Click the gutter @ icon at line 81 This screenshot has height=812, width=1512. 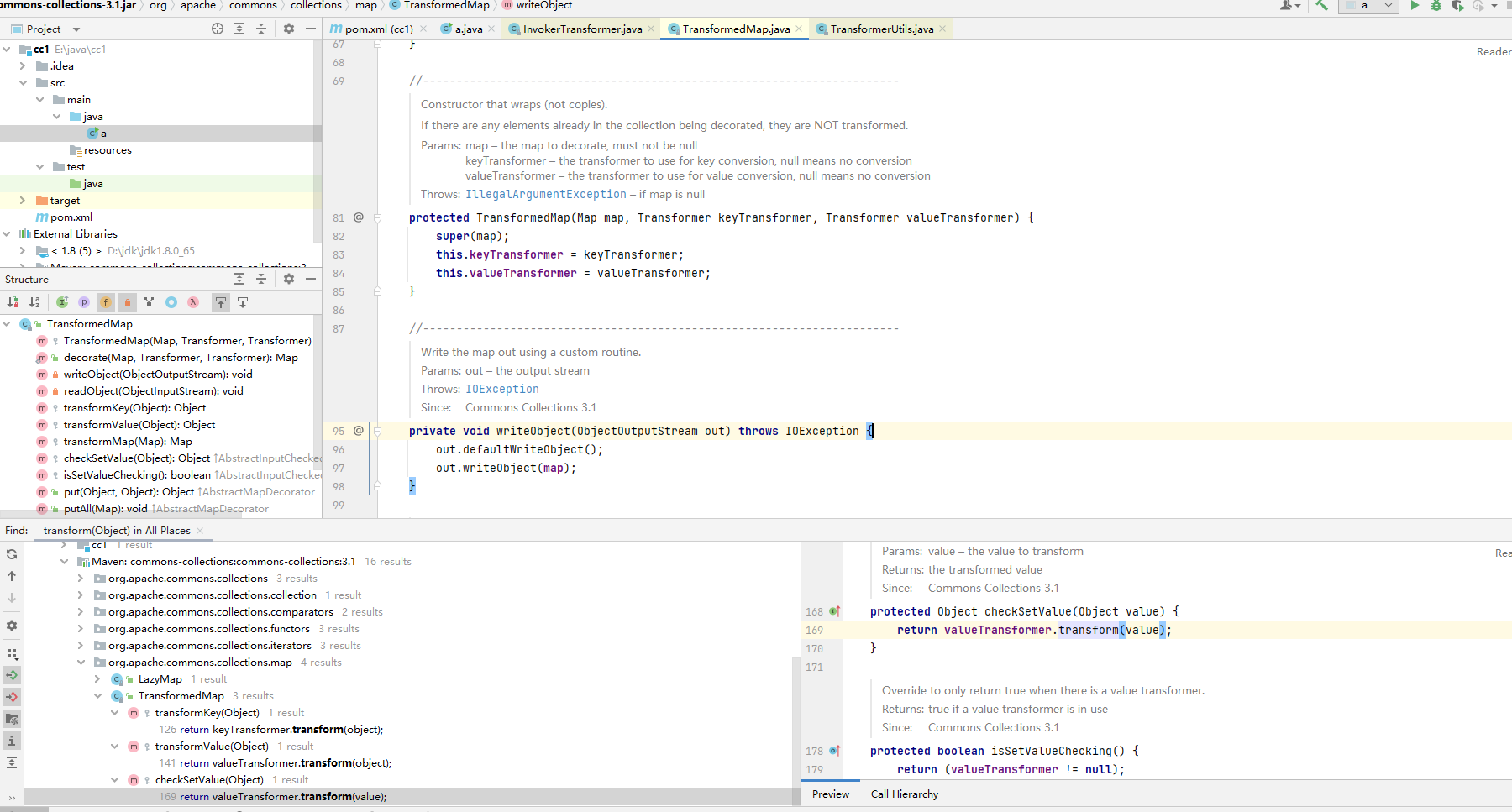click(359, 217)
